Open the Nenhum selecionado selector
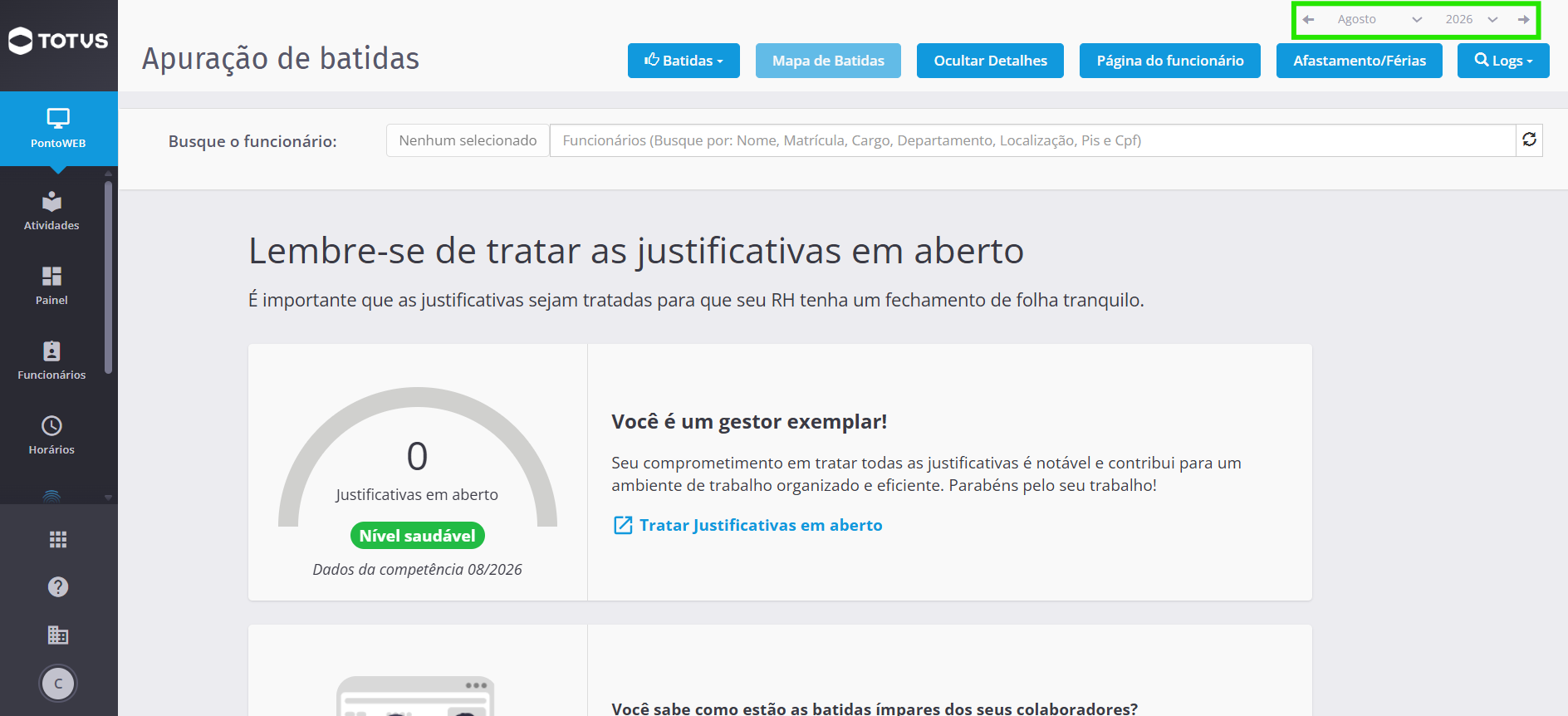 (x=468, y=140)
